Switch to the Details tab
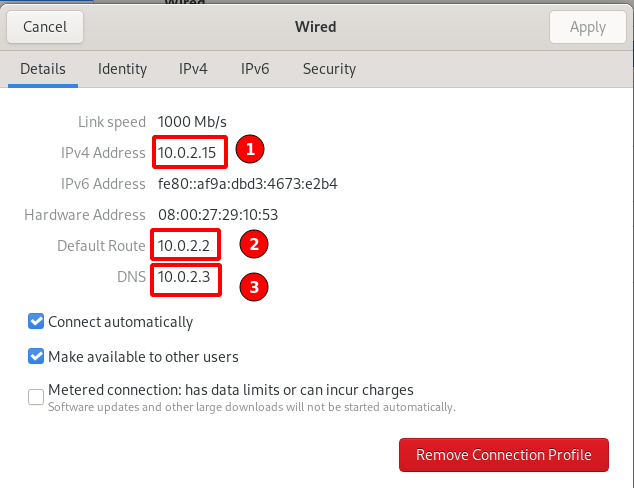This screenshot has width=634, height=488. [x=43, y=69]
